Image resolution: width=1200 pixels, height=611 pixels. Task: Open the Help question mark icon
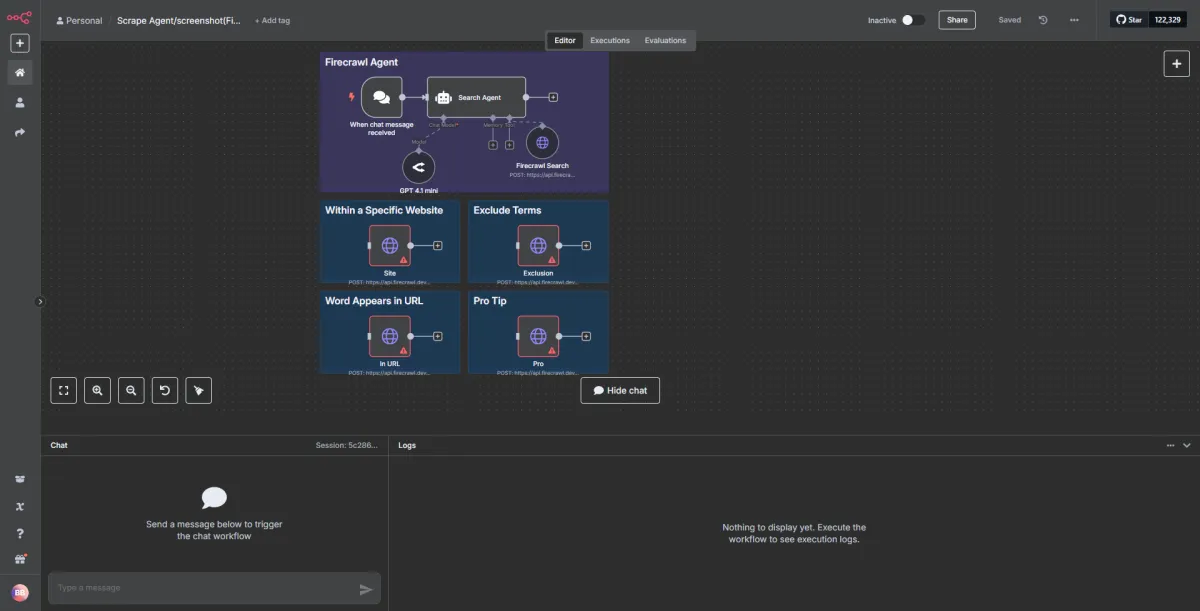coord(20,533)
